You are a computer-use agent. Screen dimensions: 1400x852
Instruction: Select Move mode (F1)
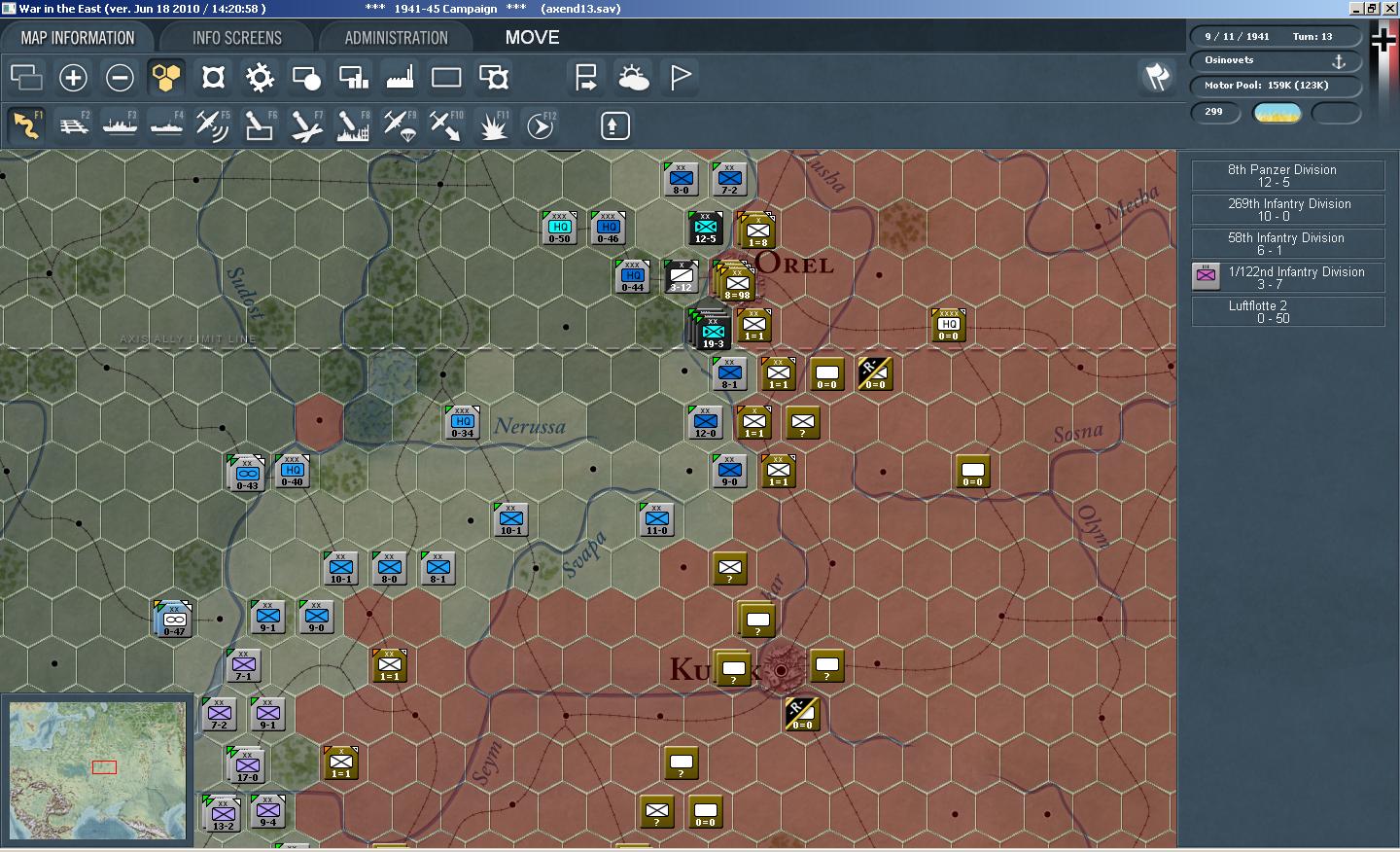26,125
